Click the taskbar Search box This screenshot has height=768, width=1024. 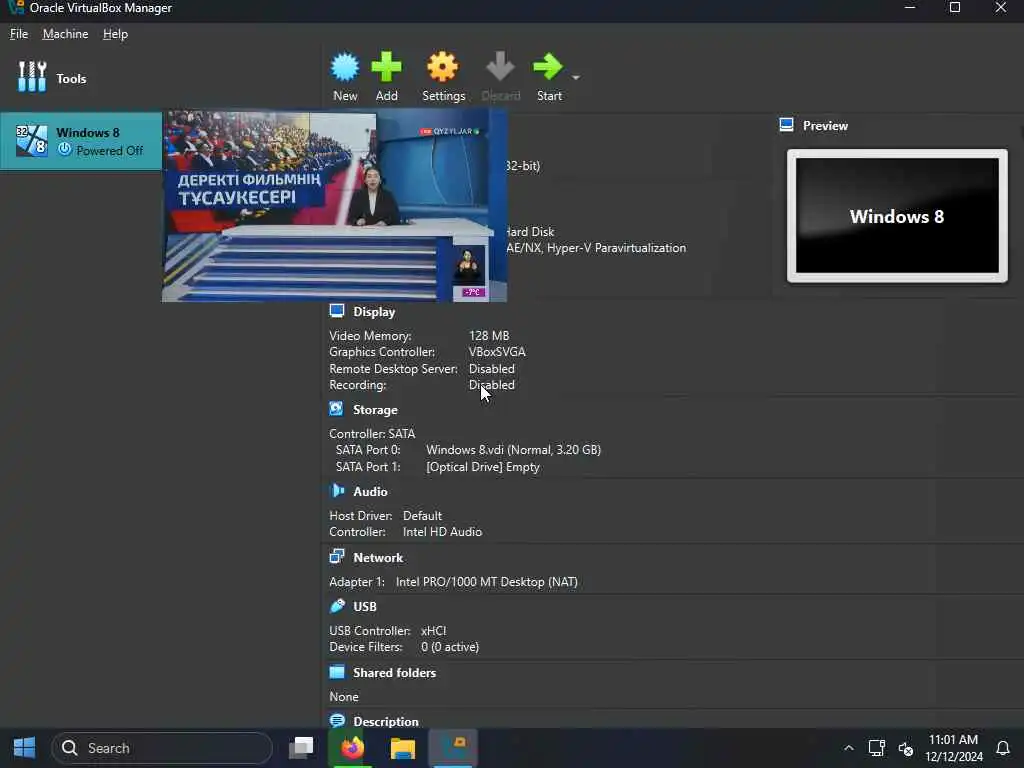[162, 748]
